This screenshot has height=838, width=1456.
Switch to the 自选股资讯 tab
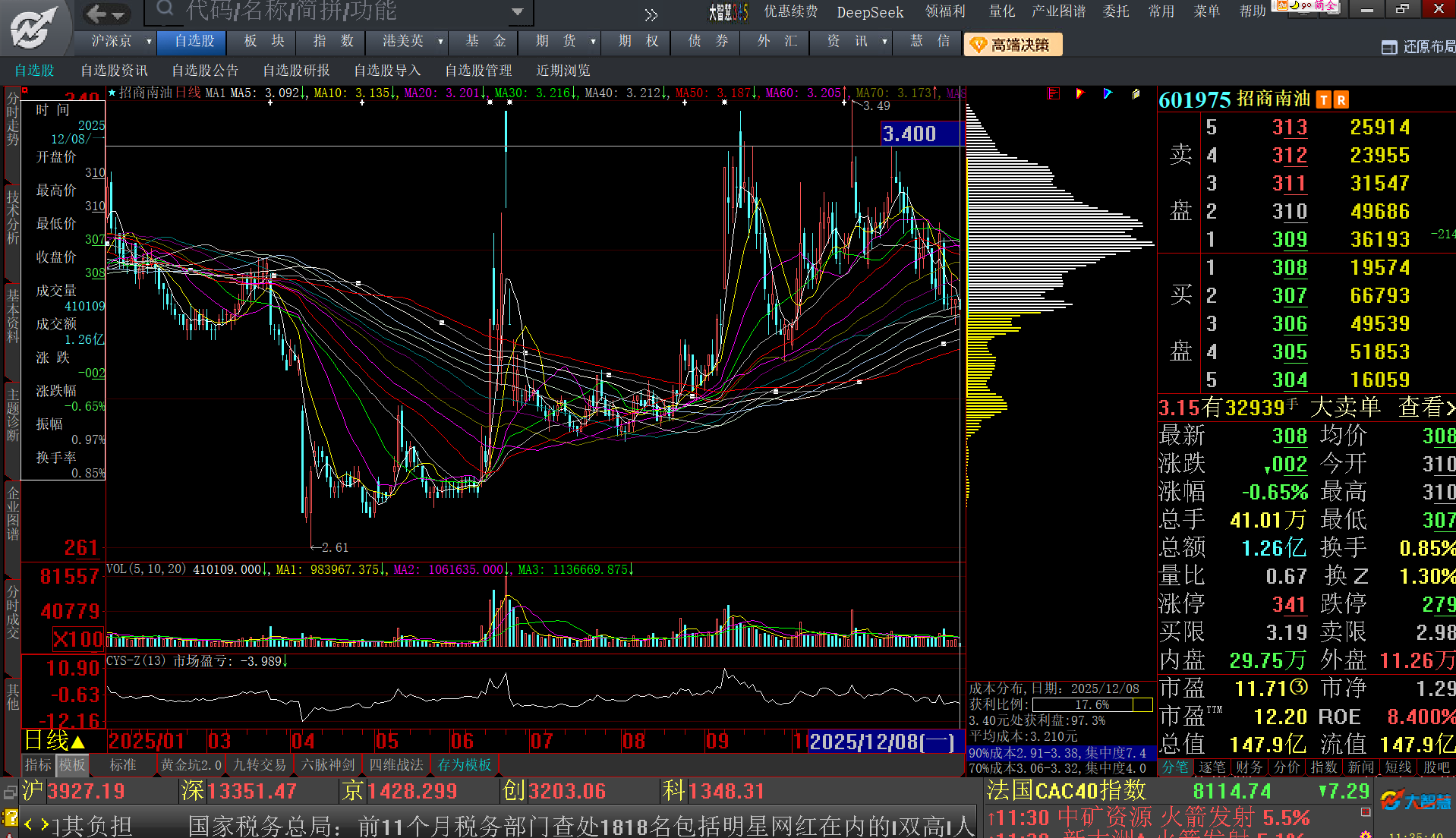tap(114, 71)
